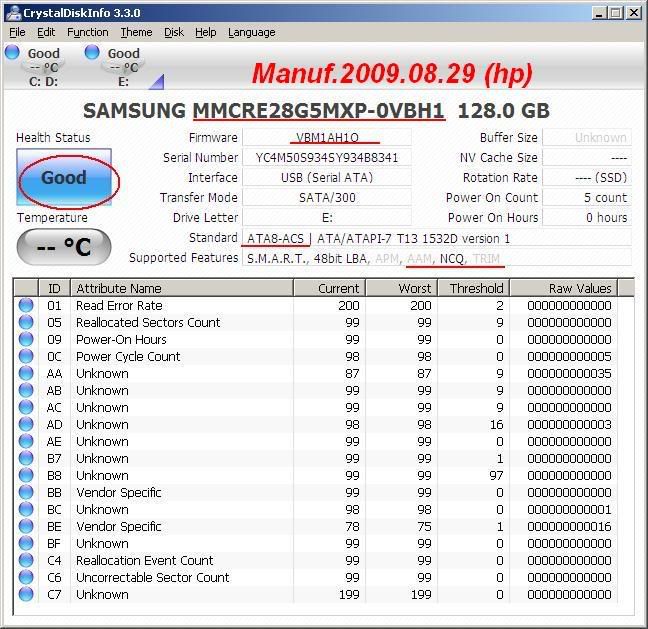This screenshot has width=648, height=629.
Task: Click the Attribute Name column header
Action: tap(182, 288)
